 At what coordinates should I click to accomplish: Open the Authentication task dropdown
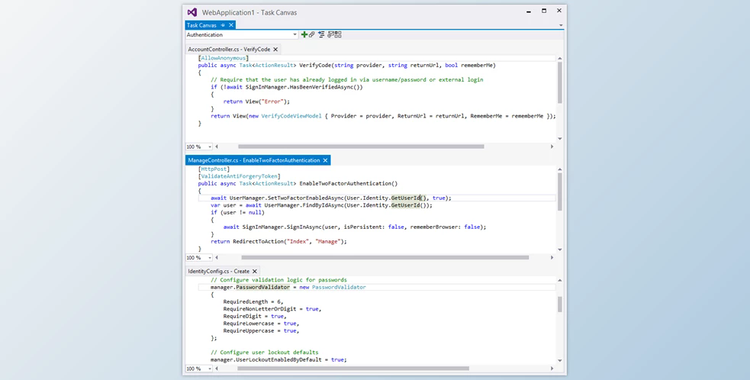point(295,35)
